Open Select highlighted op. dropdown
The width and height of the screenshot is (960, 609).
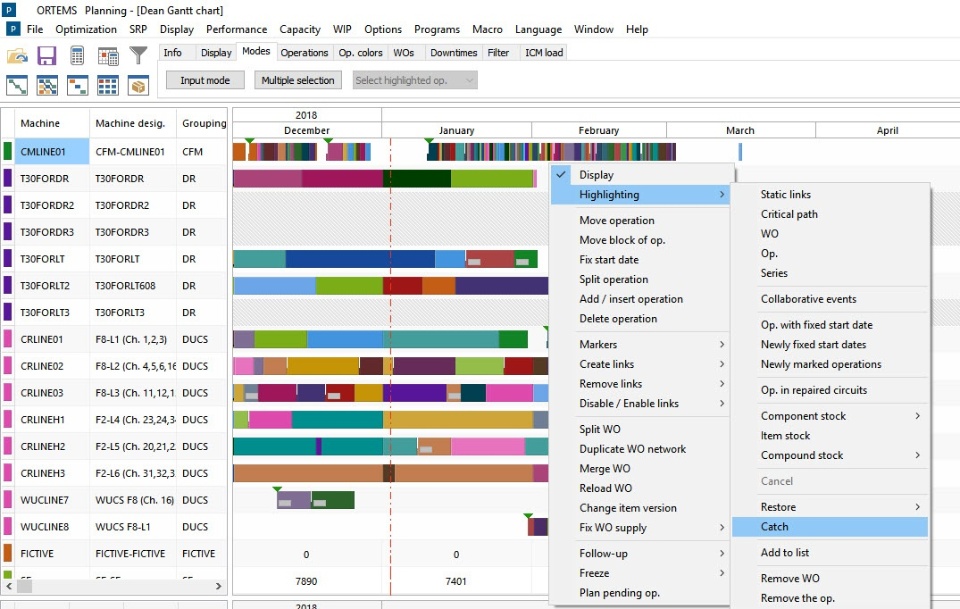pos(415,80)
